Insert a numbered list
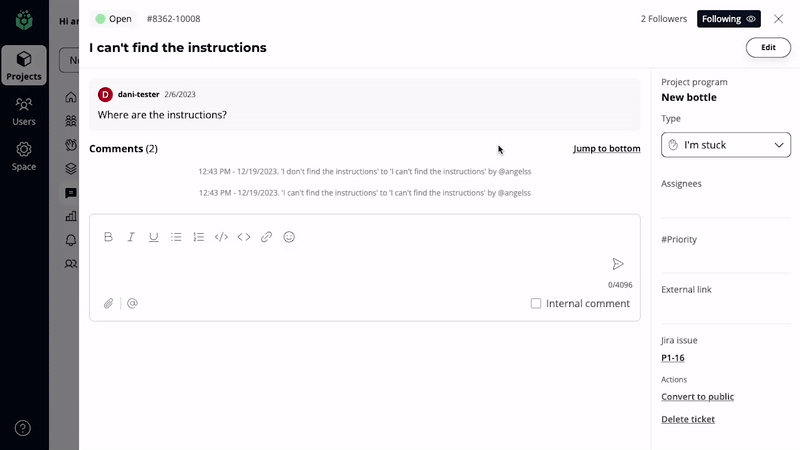 coord(198,237)
